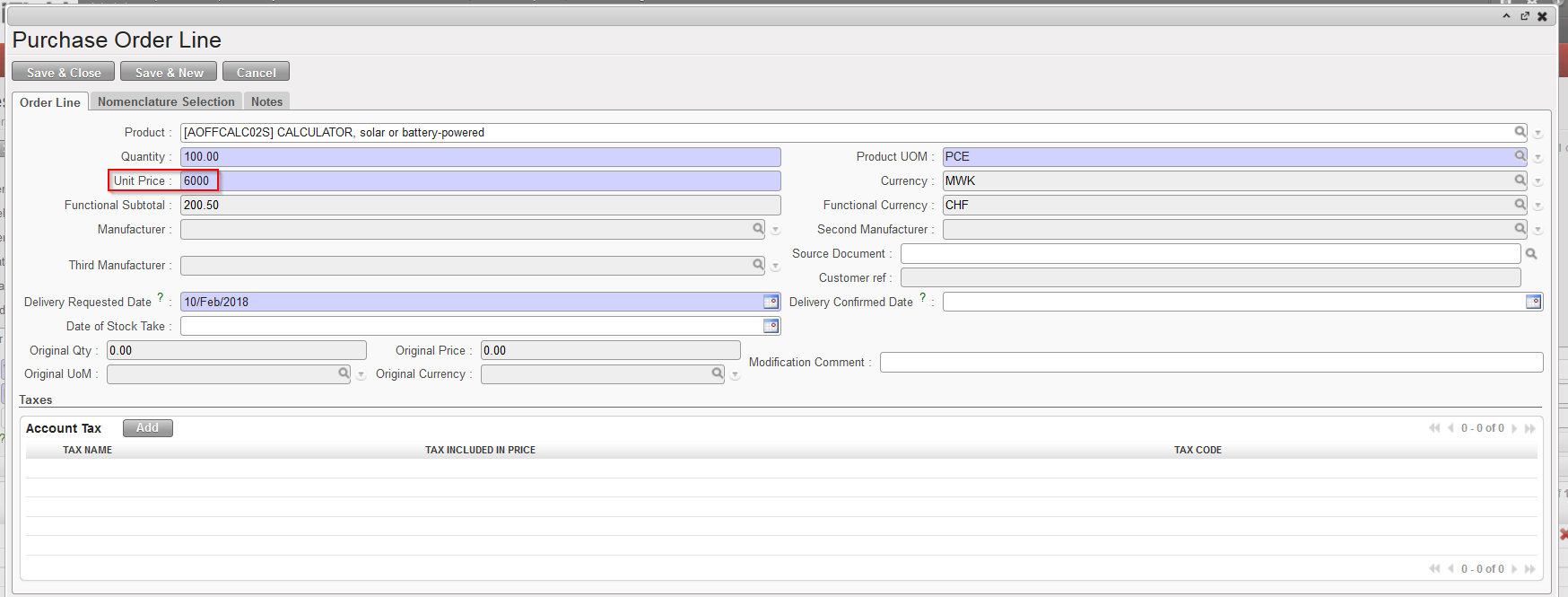
Task: Click the Save & New button
Action: click(169, 73)
